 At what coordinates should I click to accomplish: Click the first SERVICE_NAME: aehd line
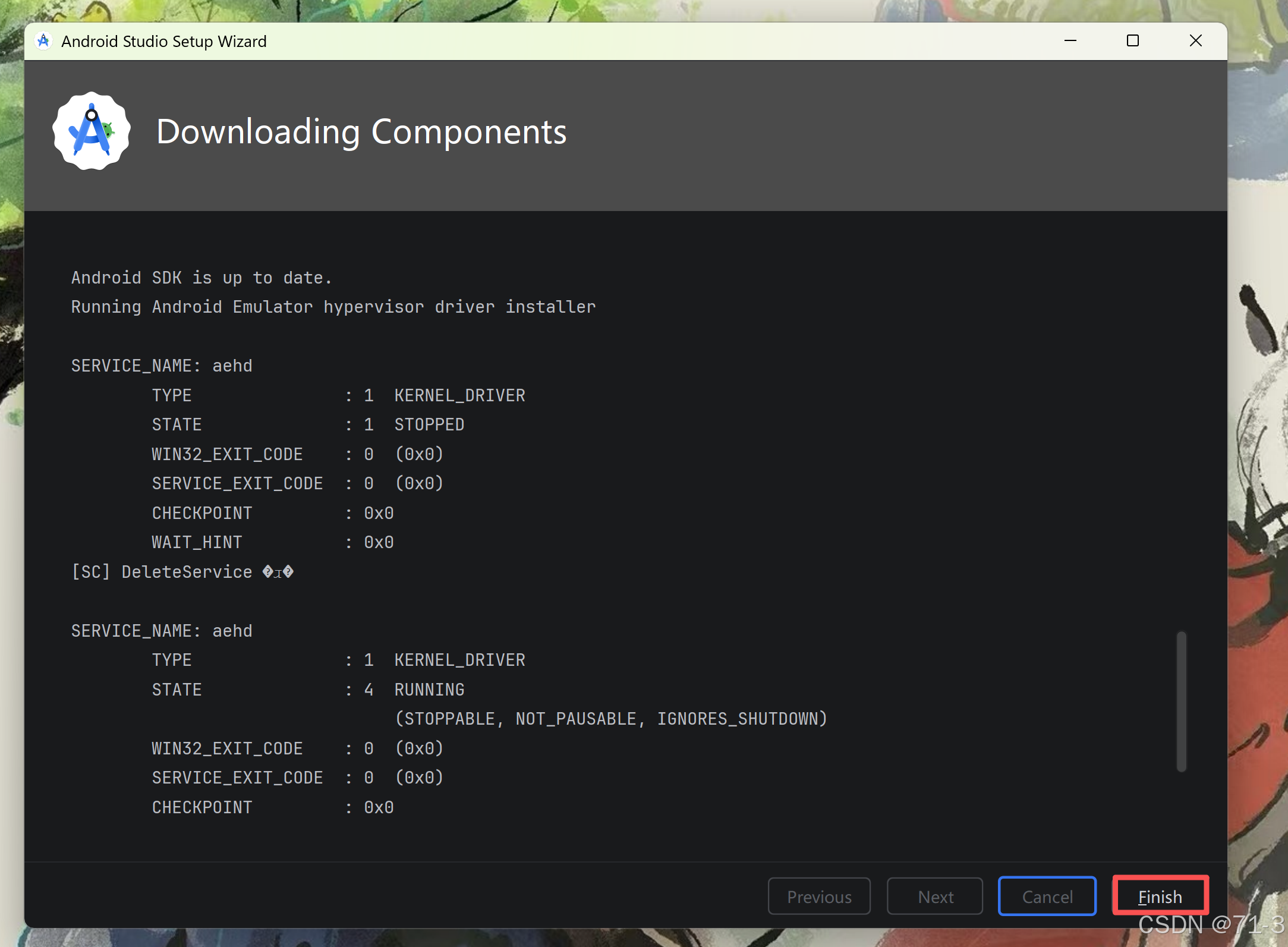[162, 366]
